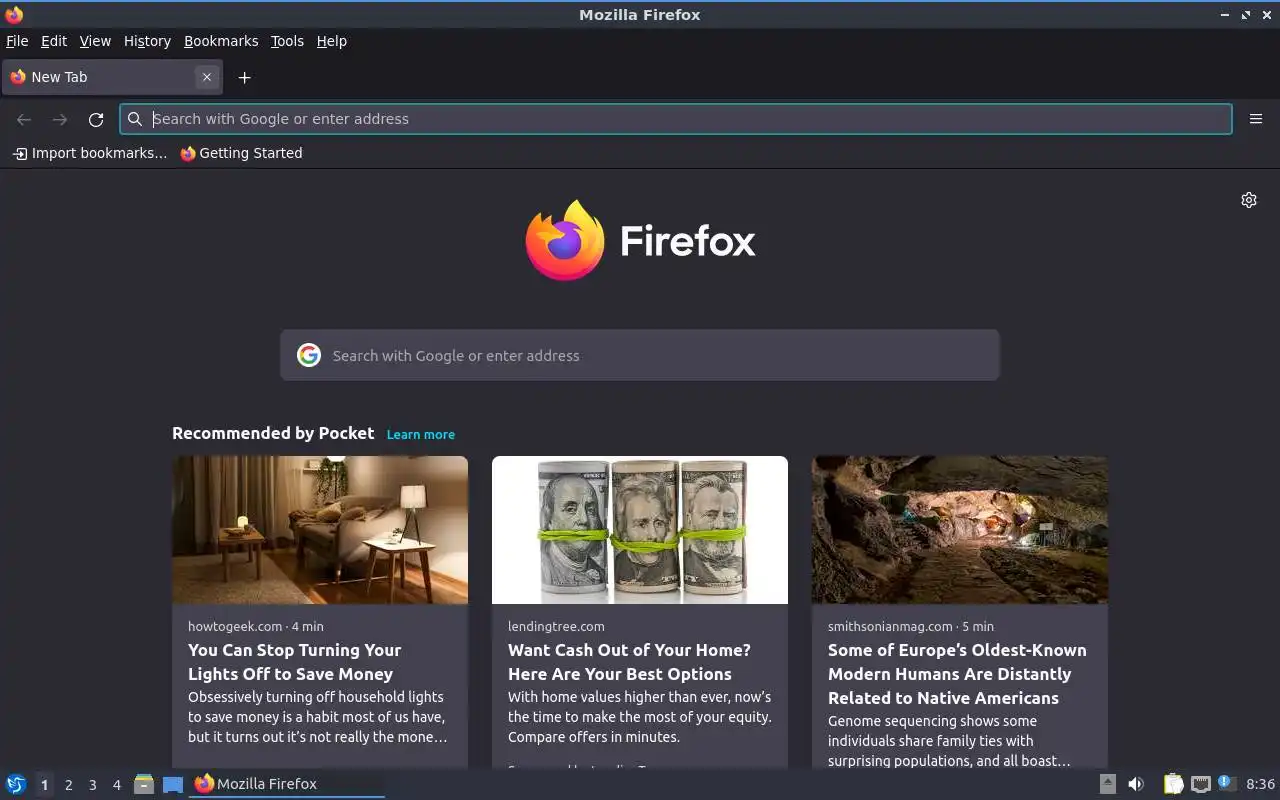Switch to workspace 2 in taskbar
This screenshot has width=1280, height=800.
click(x=68, y=785)
